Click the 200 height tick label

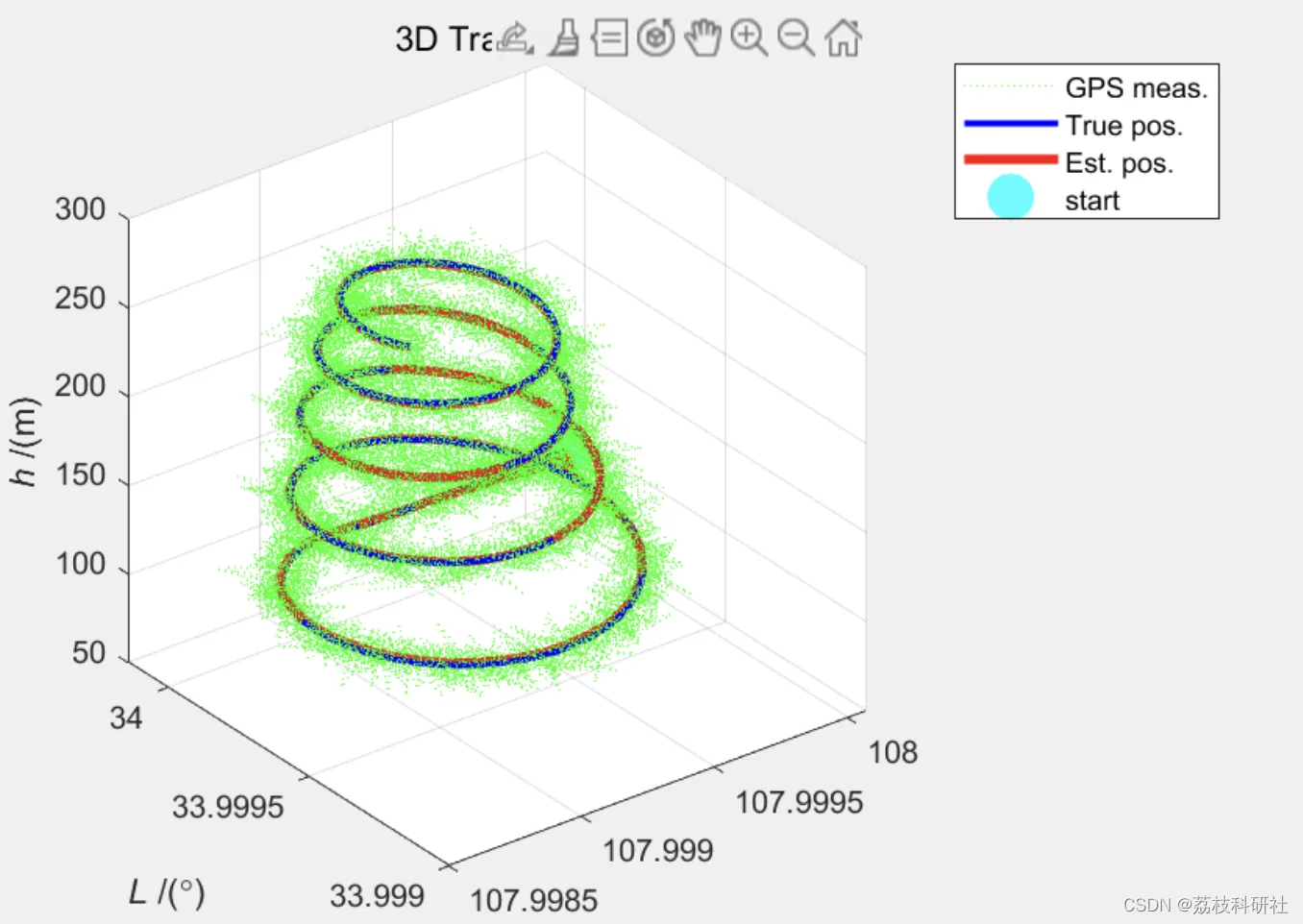click(80, 386)
